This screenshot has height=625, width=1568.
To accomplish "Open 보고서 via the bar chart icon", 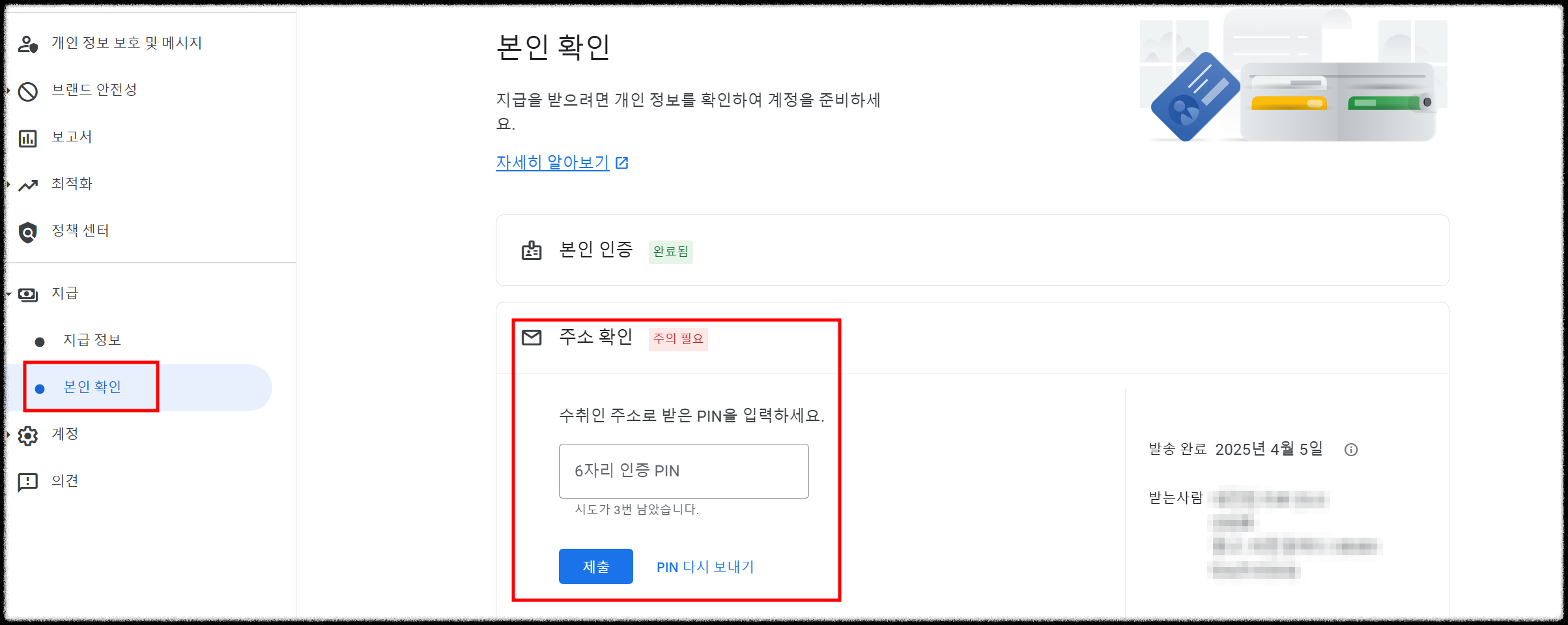I will click(x=29, y=137).
